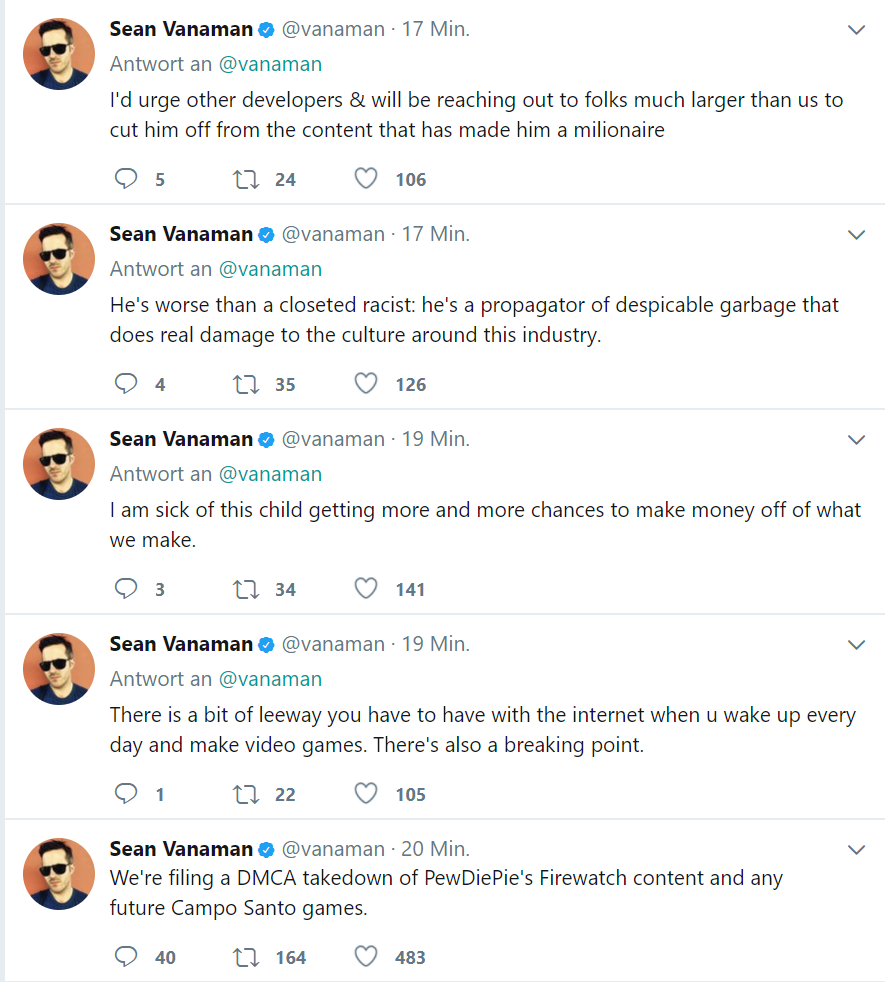Image resolution: width=885 pixels, height=982 pixels.
Task: Open options chevron on the topmost tweet
Action: pos(856,29)
